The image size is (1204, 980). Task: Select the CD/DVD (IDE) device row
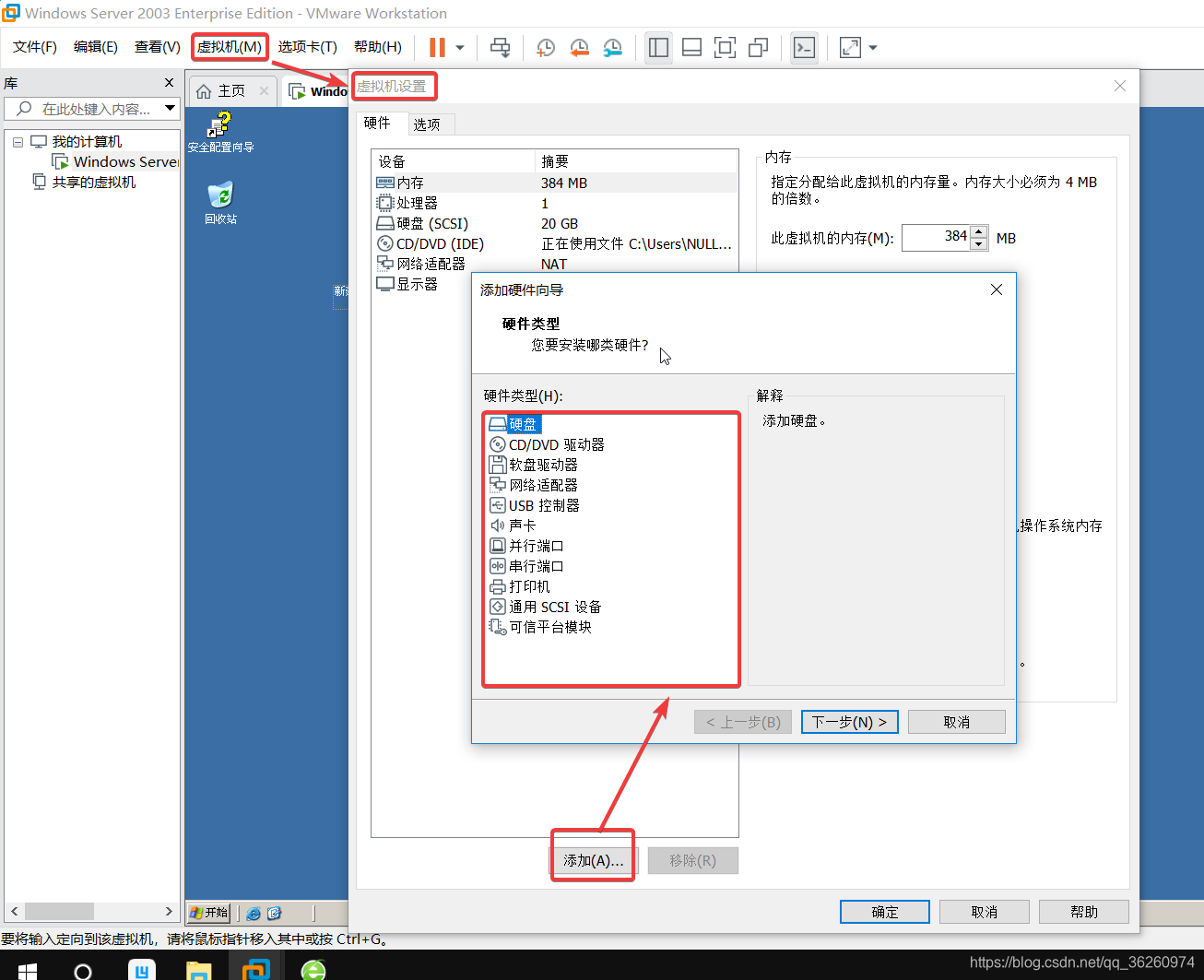(x=555, y=243)
